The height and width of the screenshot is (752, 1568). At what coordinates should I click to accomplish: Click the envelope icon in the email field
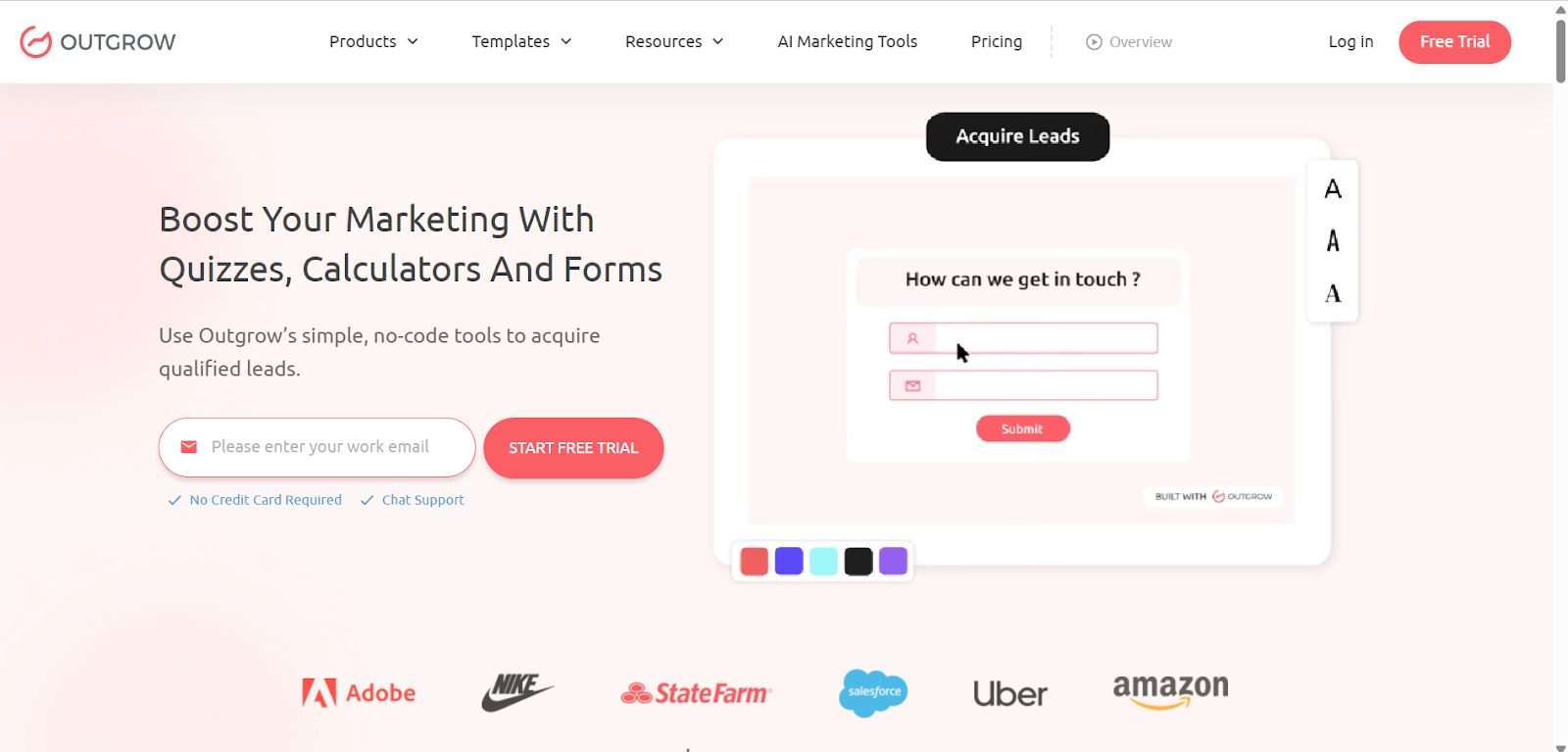189,447
